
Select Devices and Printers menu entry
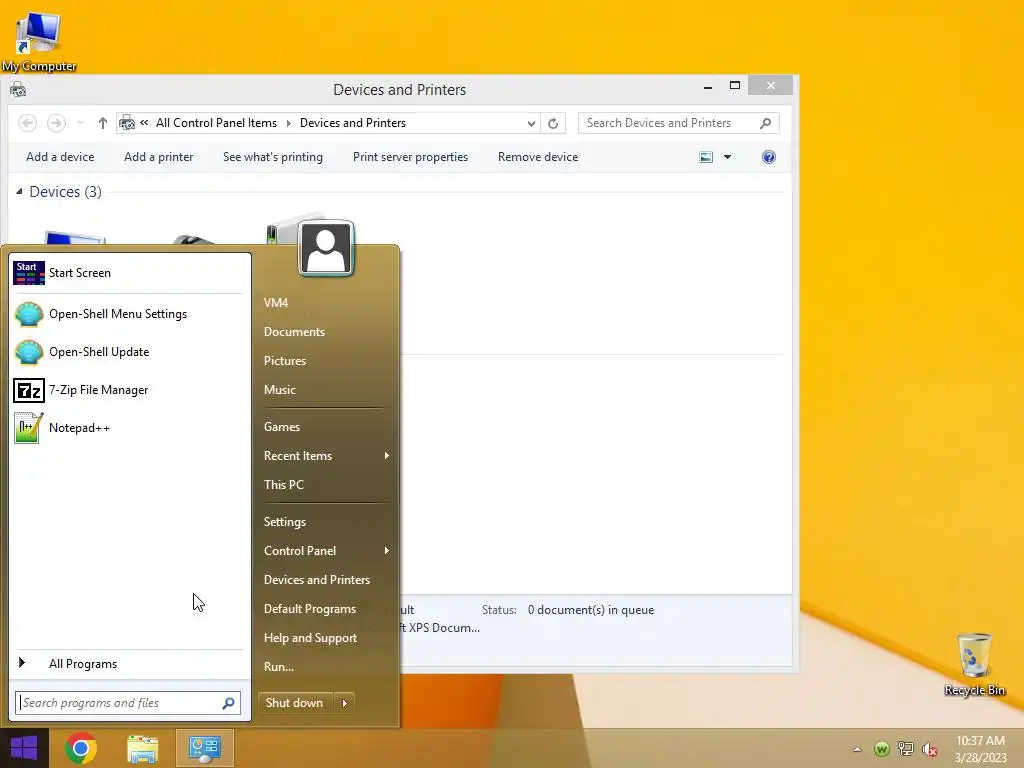(x=317, y=580)
